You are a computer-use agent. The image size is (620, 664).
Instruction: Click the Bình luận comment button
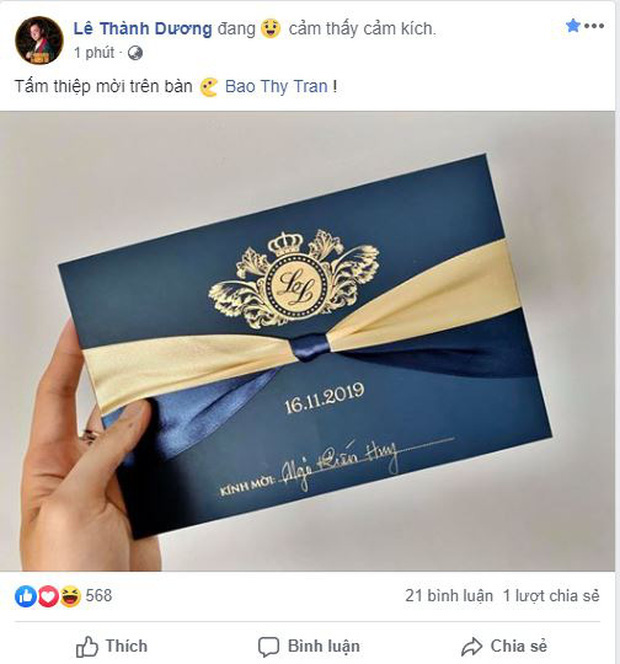tap(310, 647)
